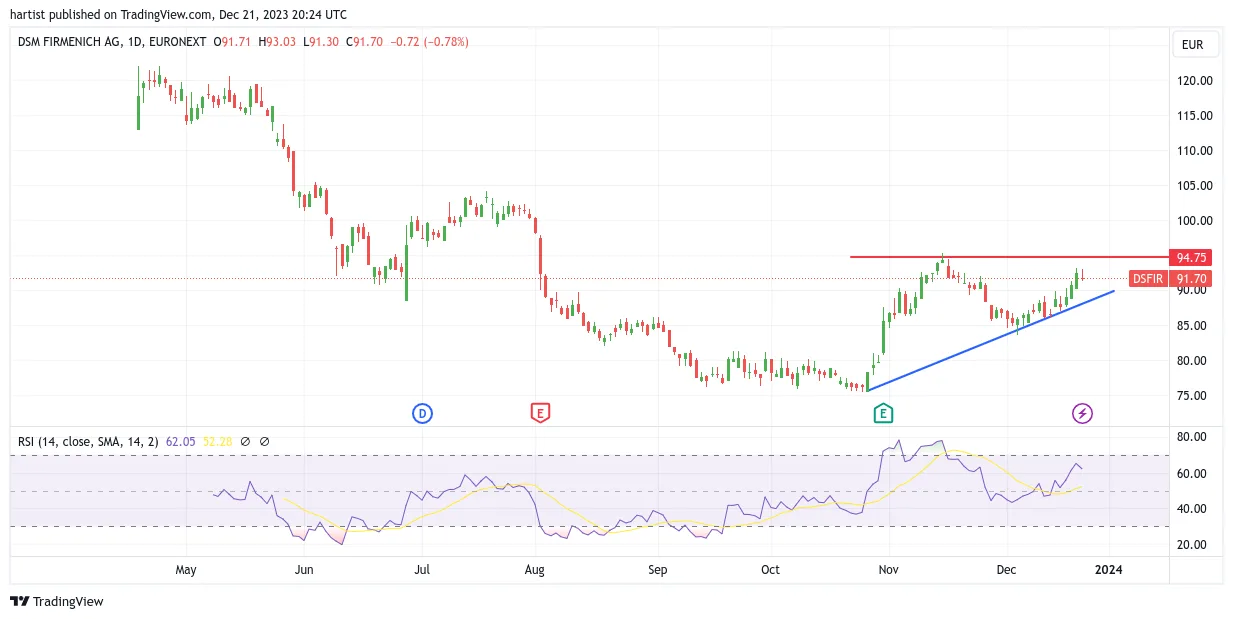Click the Aug label on time axis
Image resolution: width=1233 pixels, height=619 pixels.
pyautogui.click(x=535, y=570)
